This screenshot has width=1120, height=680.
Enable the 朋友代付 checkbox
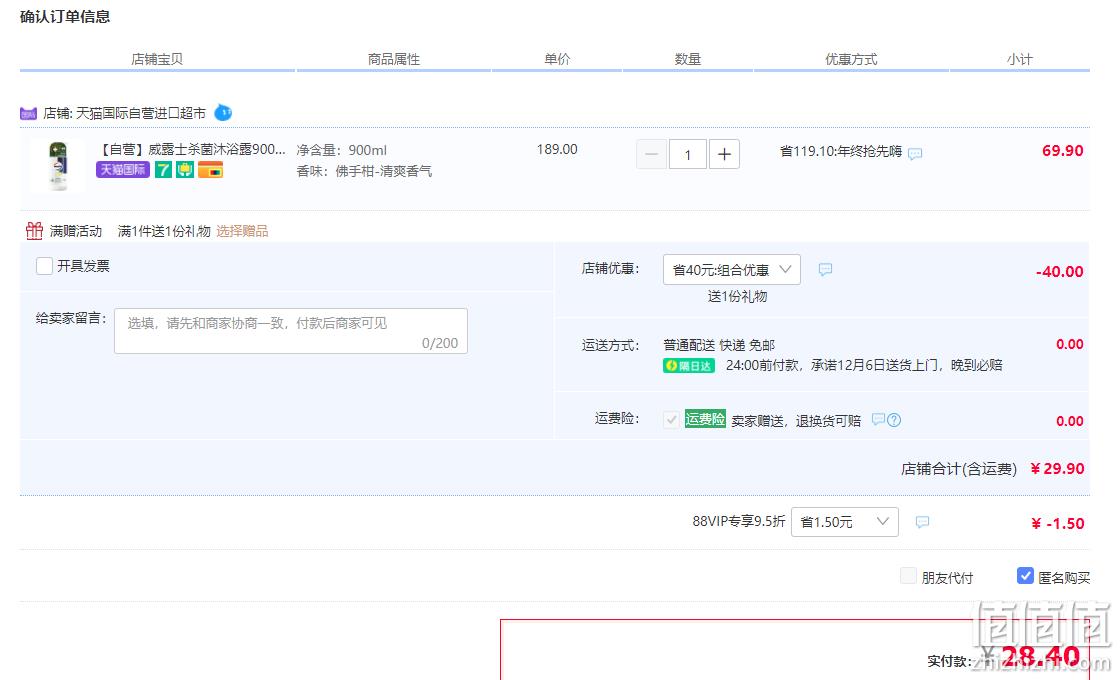click(909, 576)
